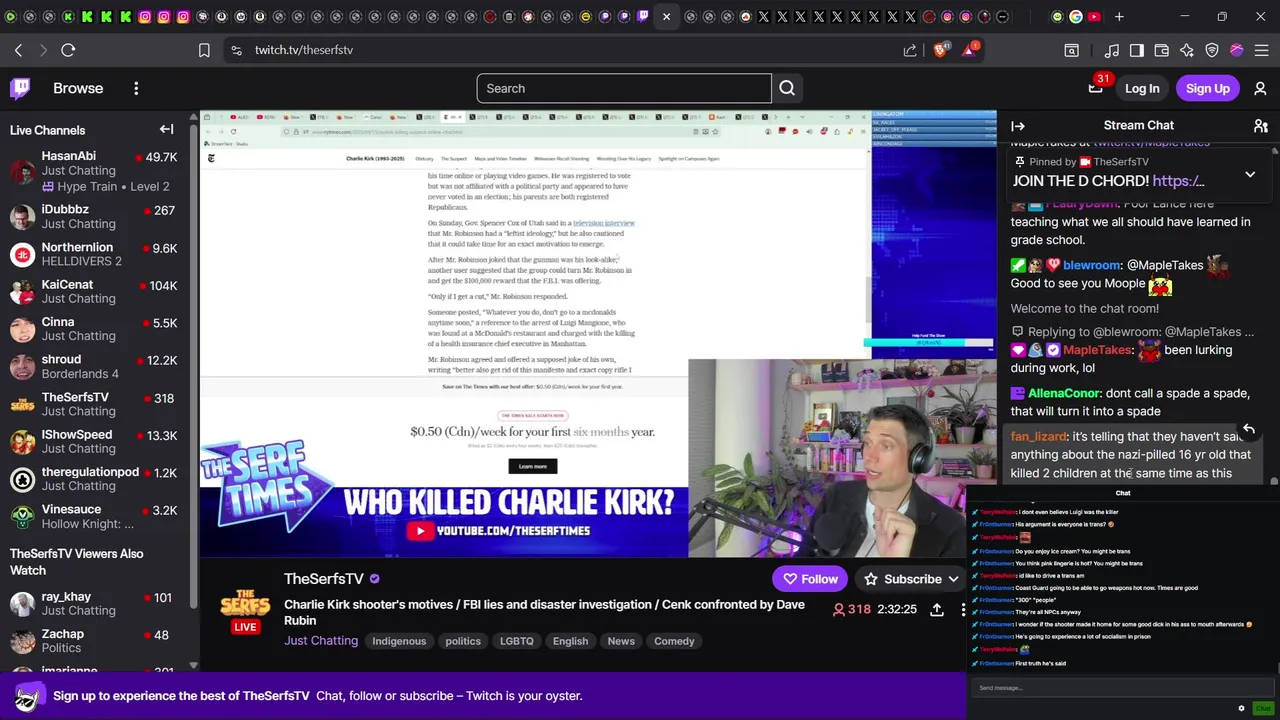Select the News tag
Screen dimensions: 1280x720
621,641
